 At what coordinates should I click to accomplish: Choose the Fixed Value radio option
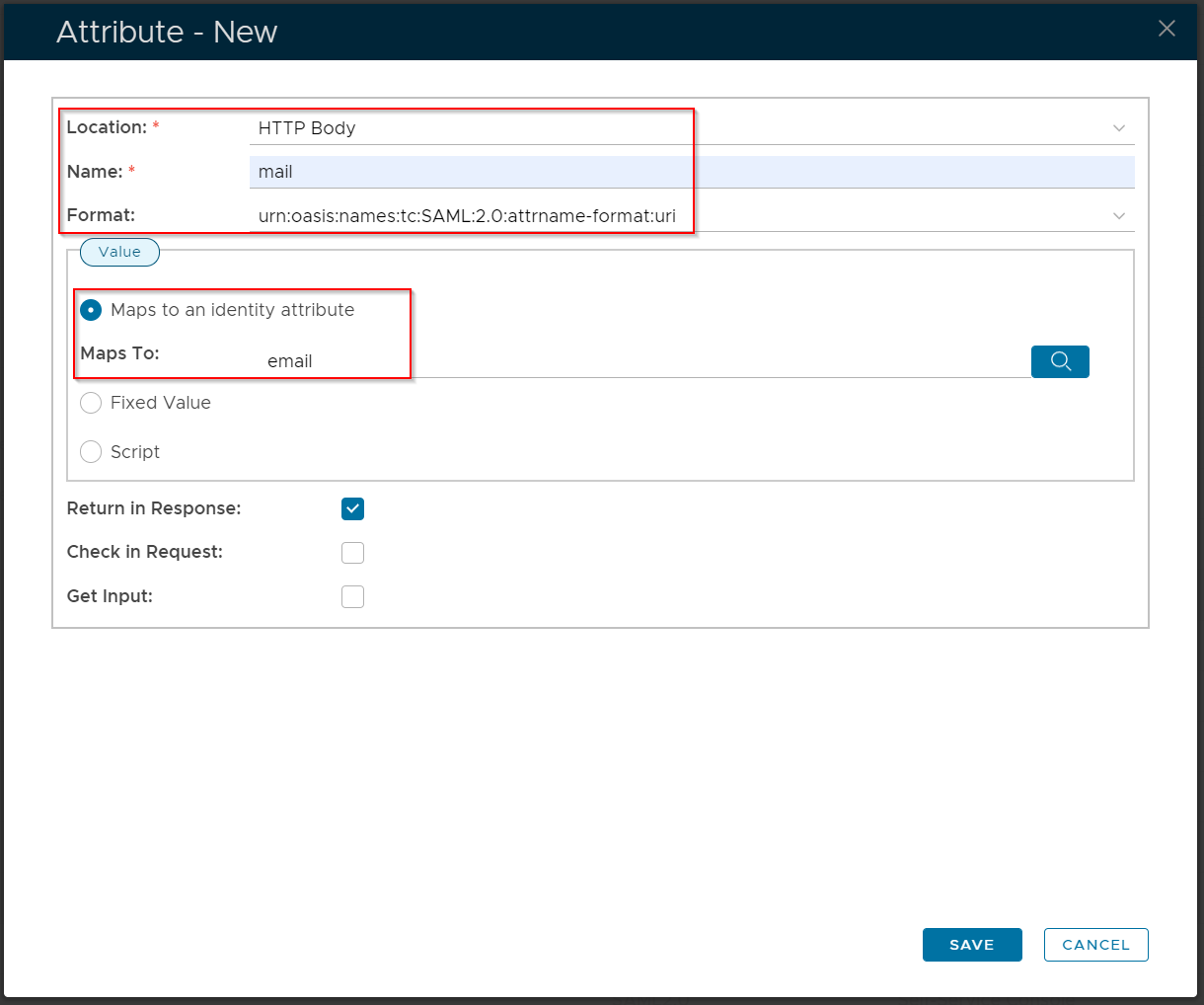(91, 403)
